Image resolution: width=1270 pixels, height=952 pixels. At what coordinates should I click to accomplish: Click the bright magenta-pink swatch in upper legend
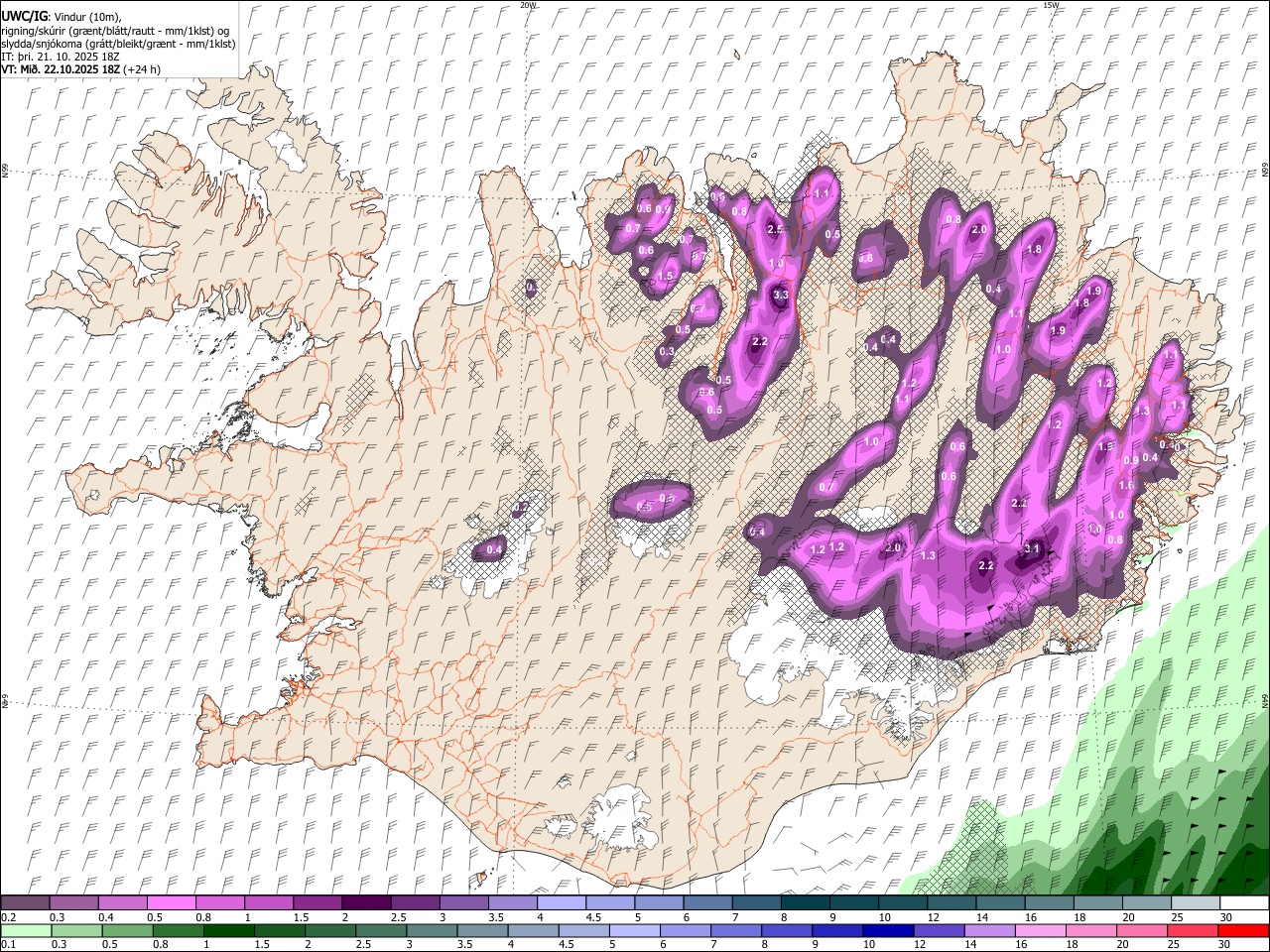point(172,903)
